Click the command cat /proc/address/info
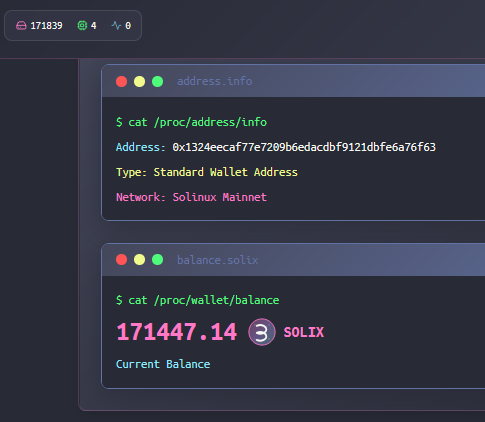The image size is (485, 422). click(x=191, y=122)
